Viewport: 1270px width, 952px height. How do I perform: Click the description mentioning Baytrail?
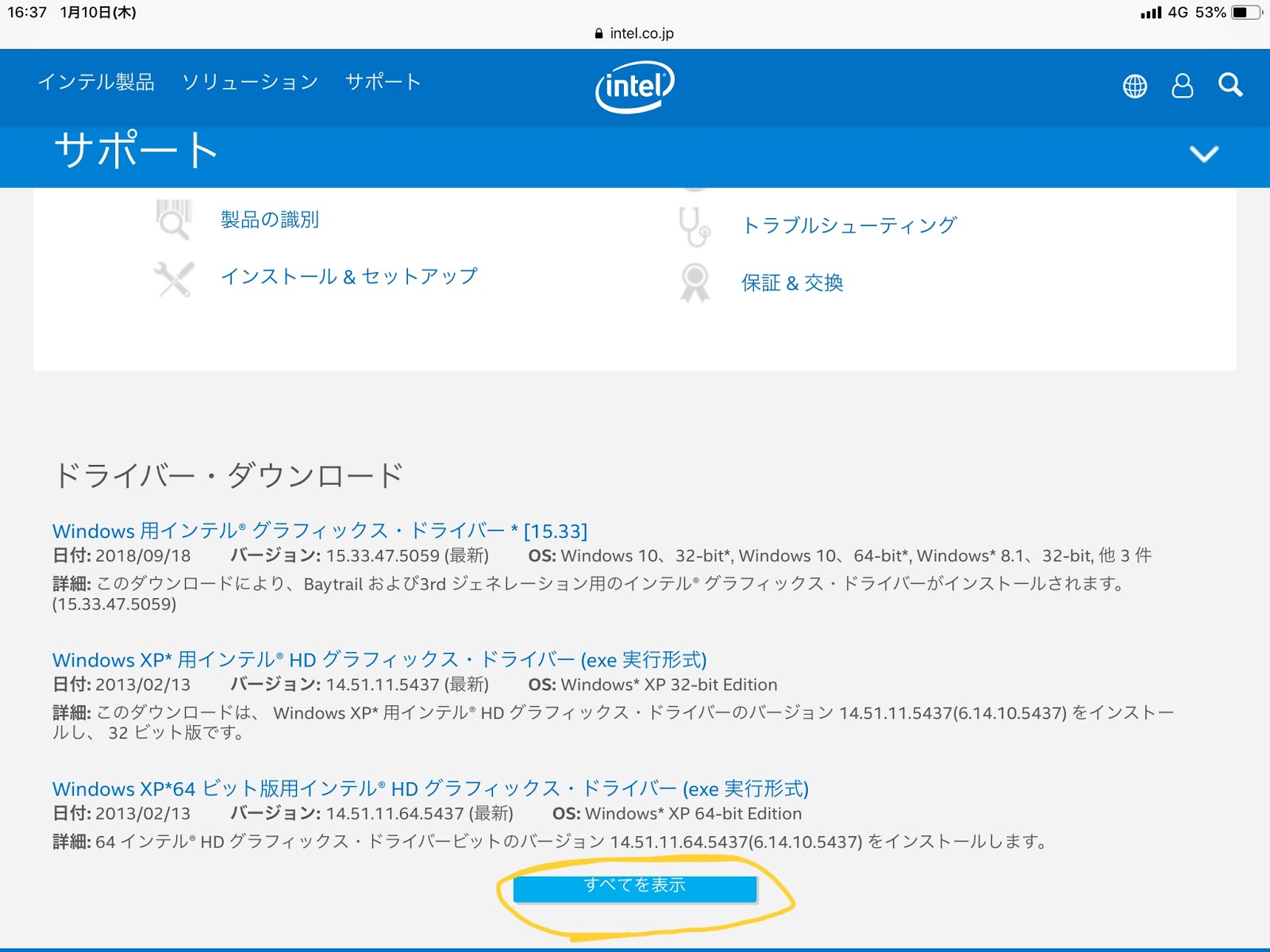[x=589, y=594]
